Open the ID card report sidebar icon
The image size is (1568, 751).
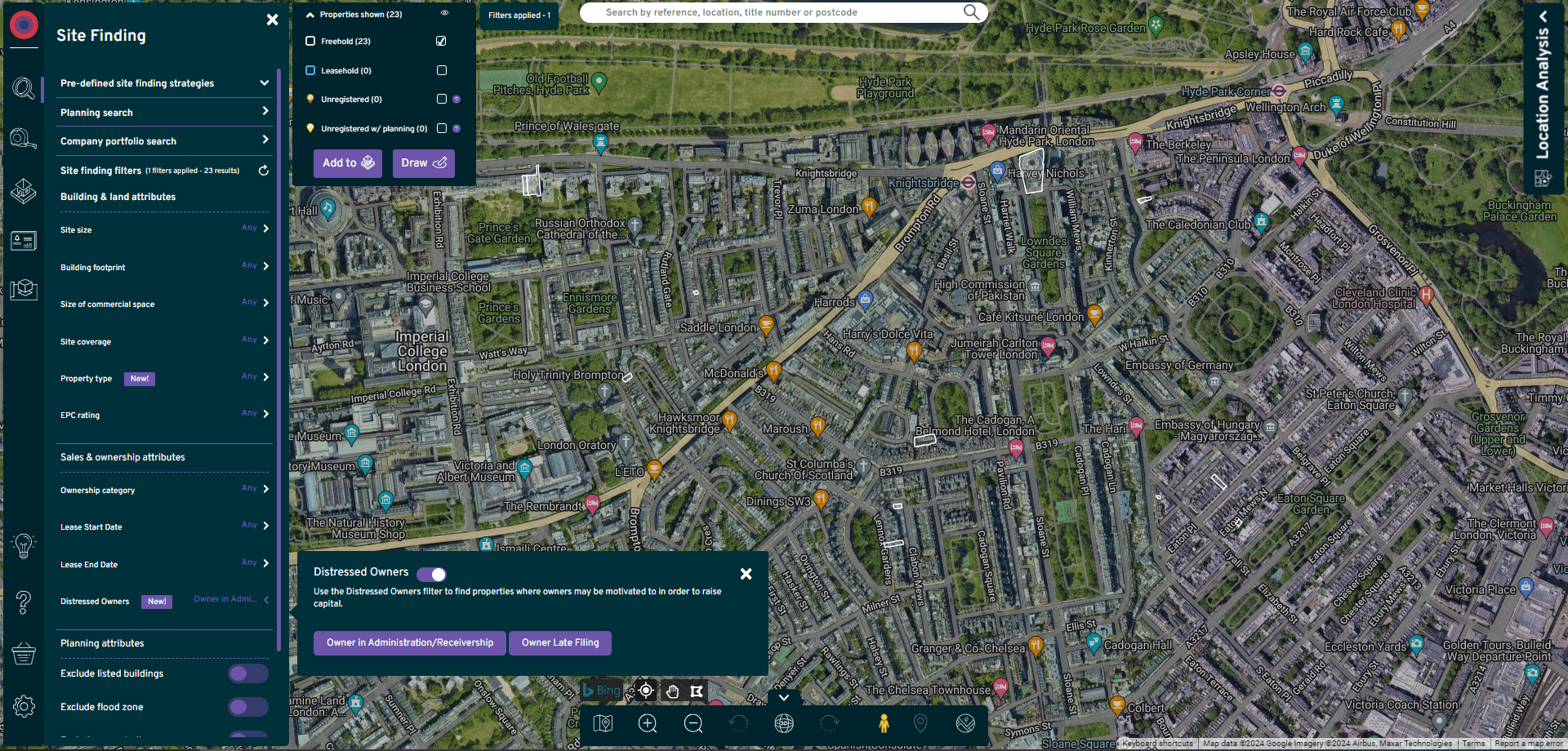pyautogui.click(x=24, y=241)
